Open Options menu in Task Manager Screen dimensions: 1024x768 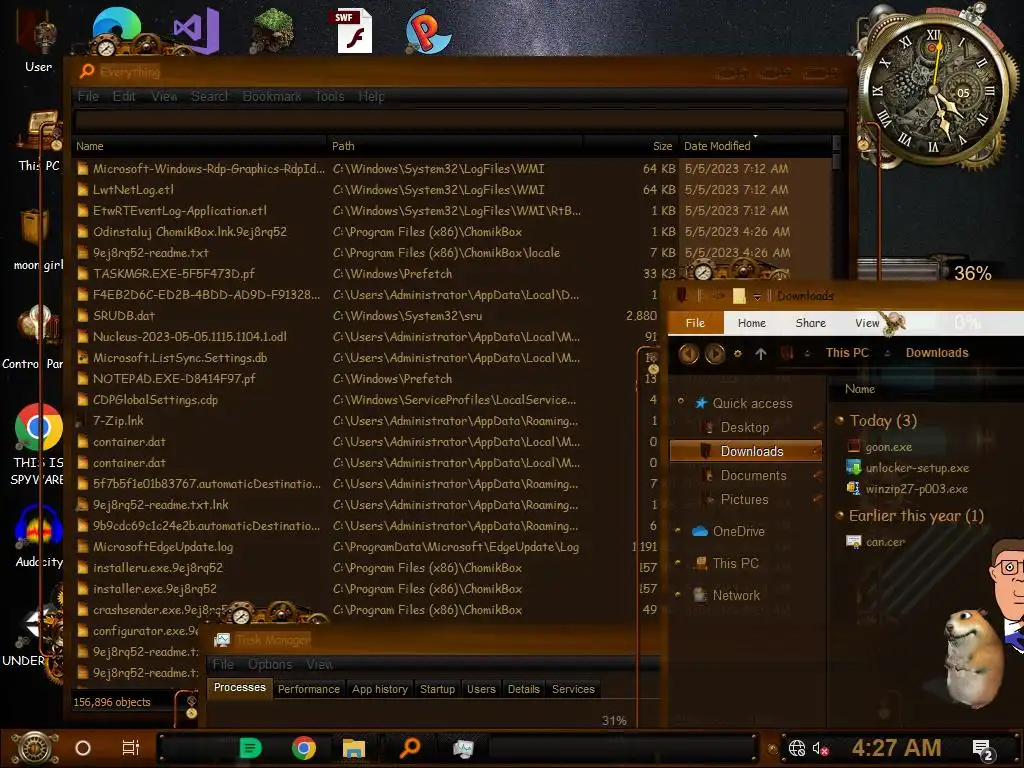pyautogui.click(x=270, y=664)
